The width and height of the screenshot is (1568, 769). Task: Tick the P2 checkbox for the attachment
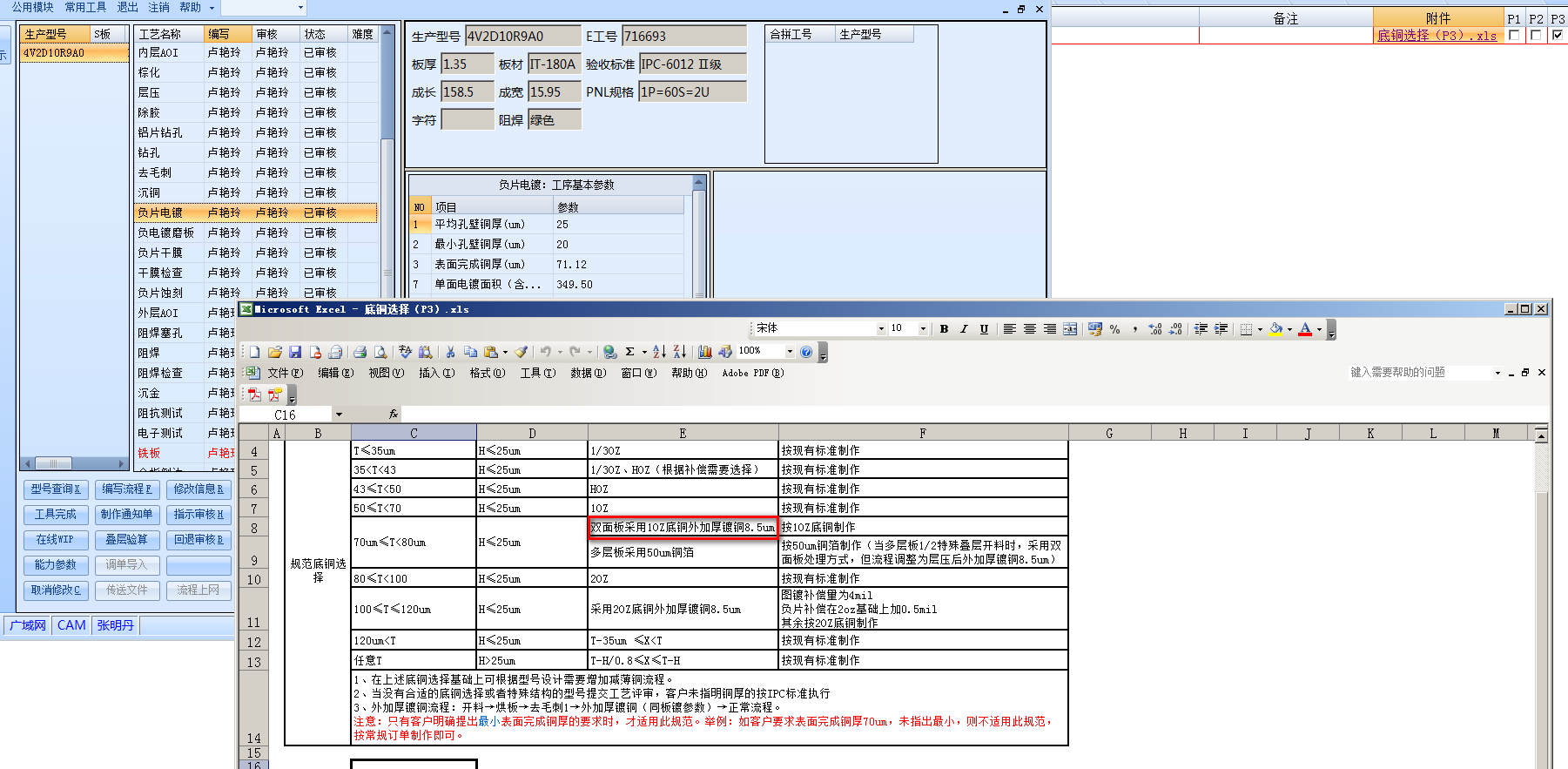1536,35
